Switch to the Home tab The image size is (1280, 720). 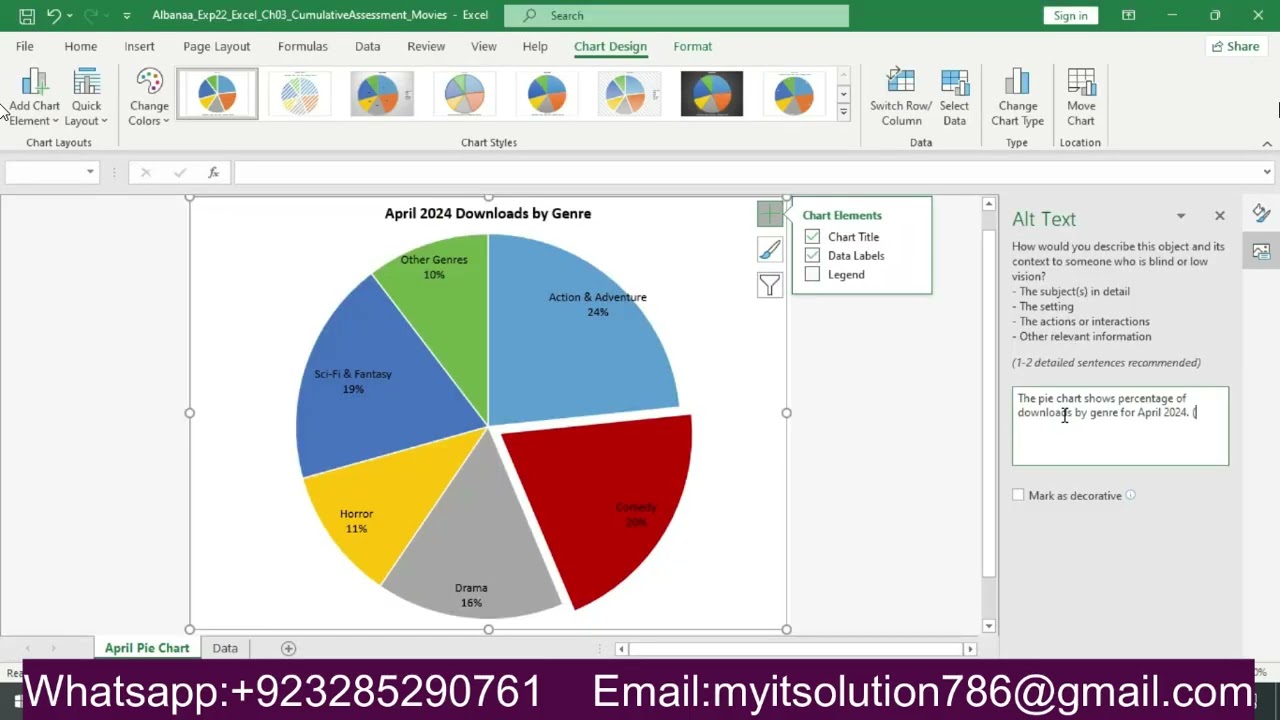(x=81, y=46)
